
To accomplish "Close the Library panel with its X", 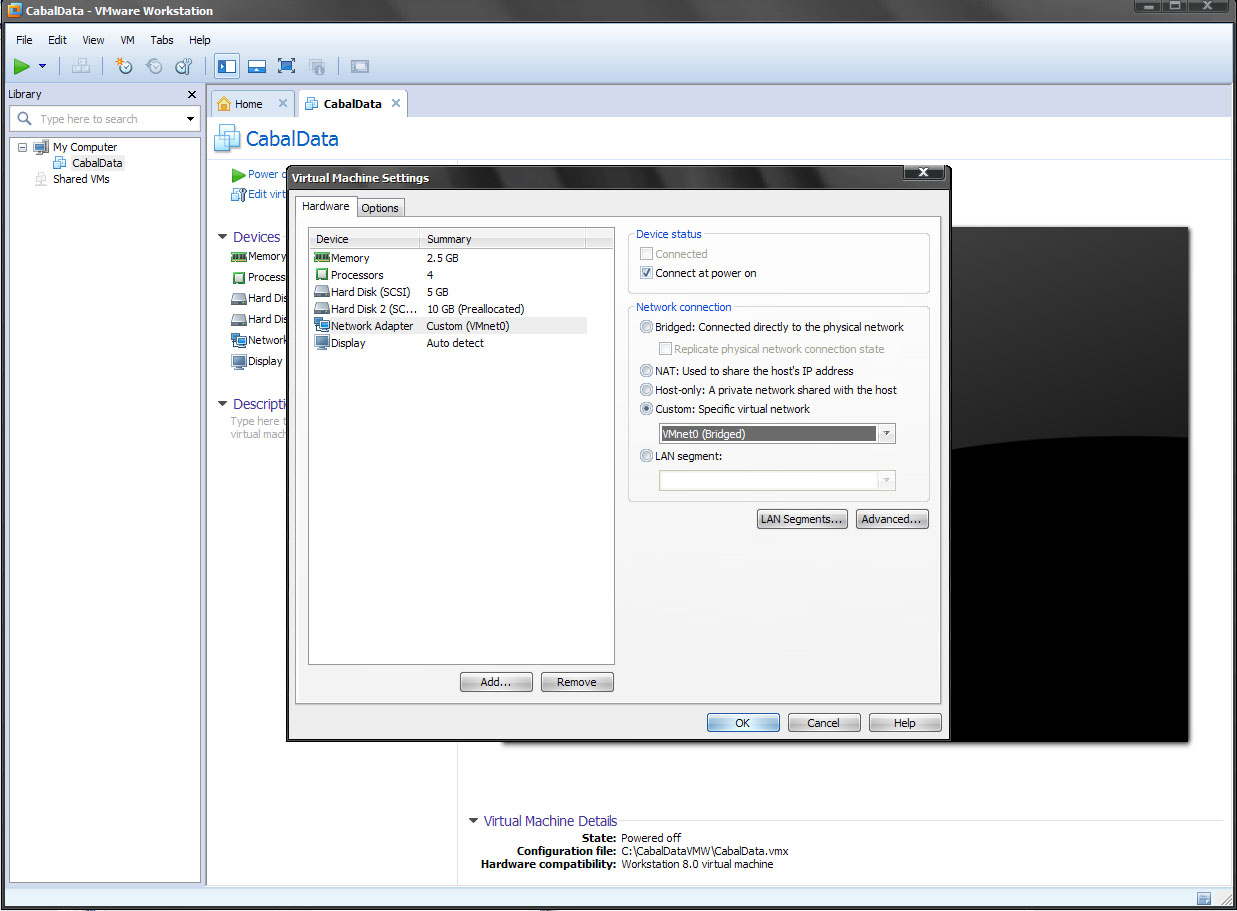I will click(192, 94).
